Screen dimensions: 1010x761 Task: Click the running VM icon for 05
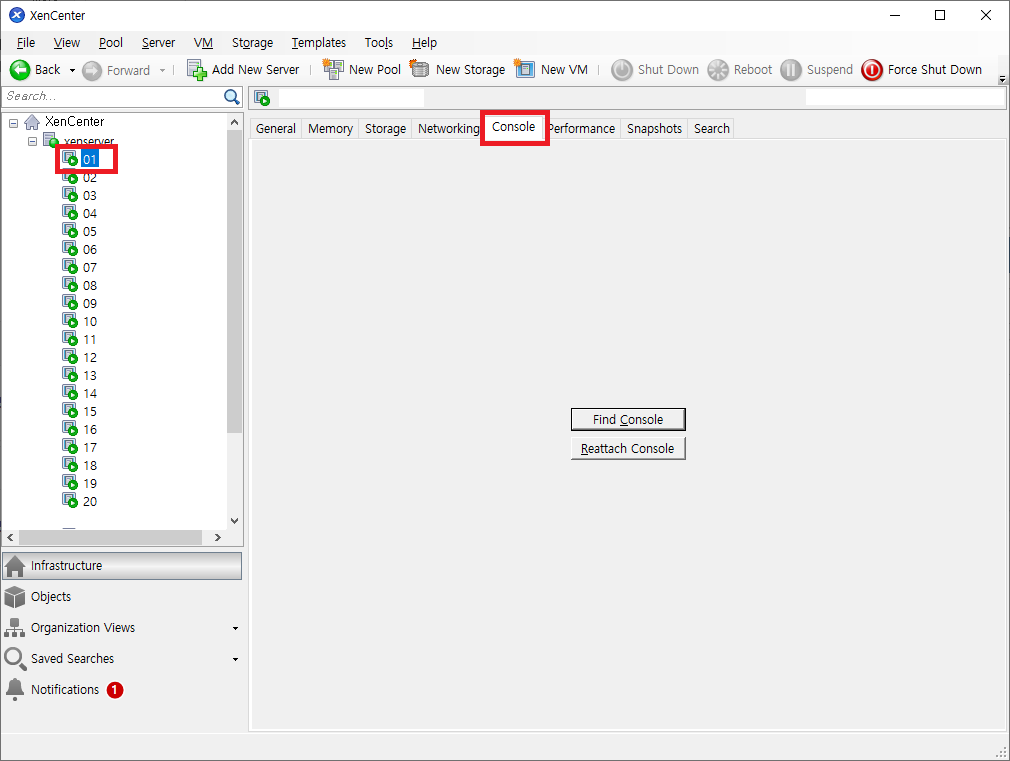[x=70, y=230]
